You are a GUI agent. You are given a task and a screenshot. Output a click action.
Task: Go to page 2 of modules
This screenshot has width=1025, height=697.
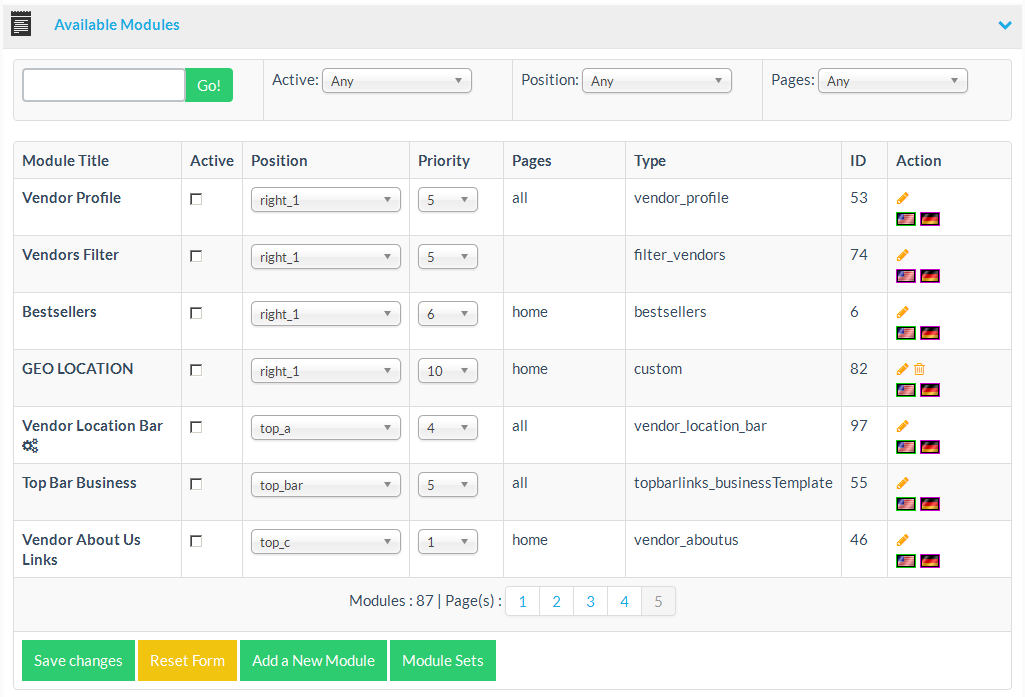coord(556,601)
